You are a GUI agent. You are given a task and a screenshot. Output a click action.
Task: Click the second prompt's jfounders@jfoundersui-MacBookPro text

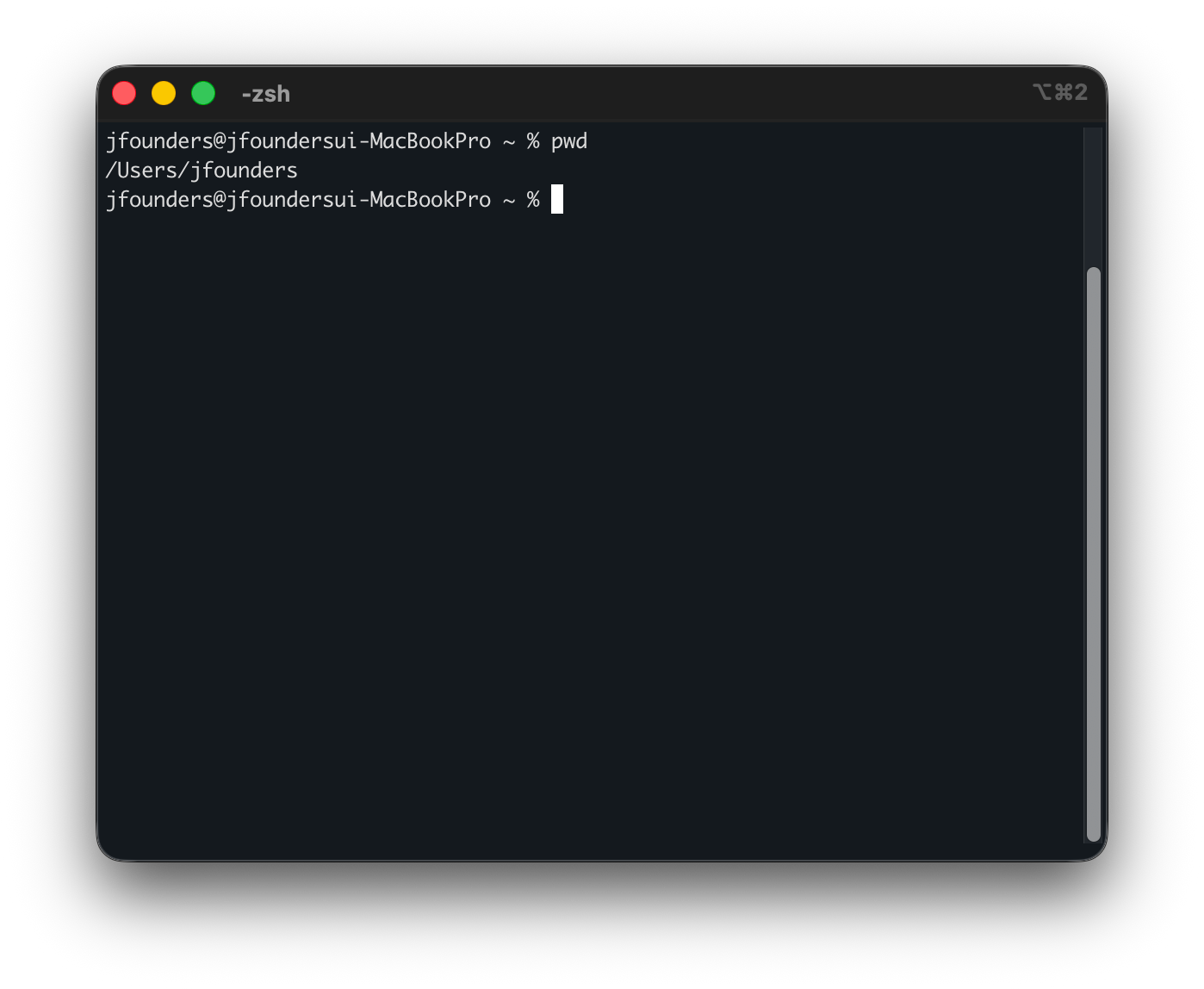point(298,200)
